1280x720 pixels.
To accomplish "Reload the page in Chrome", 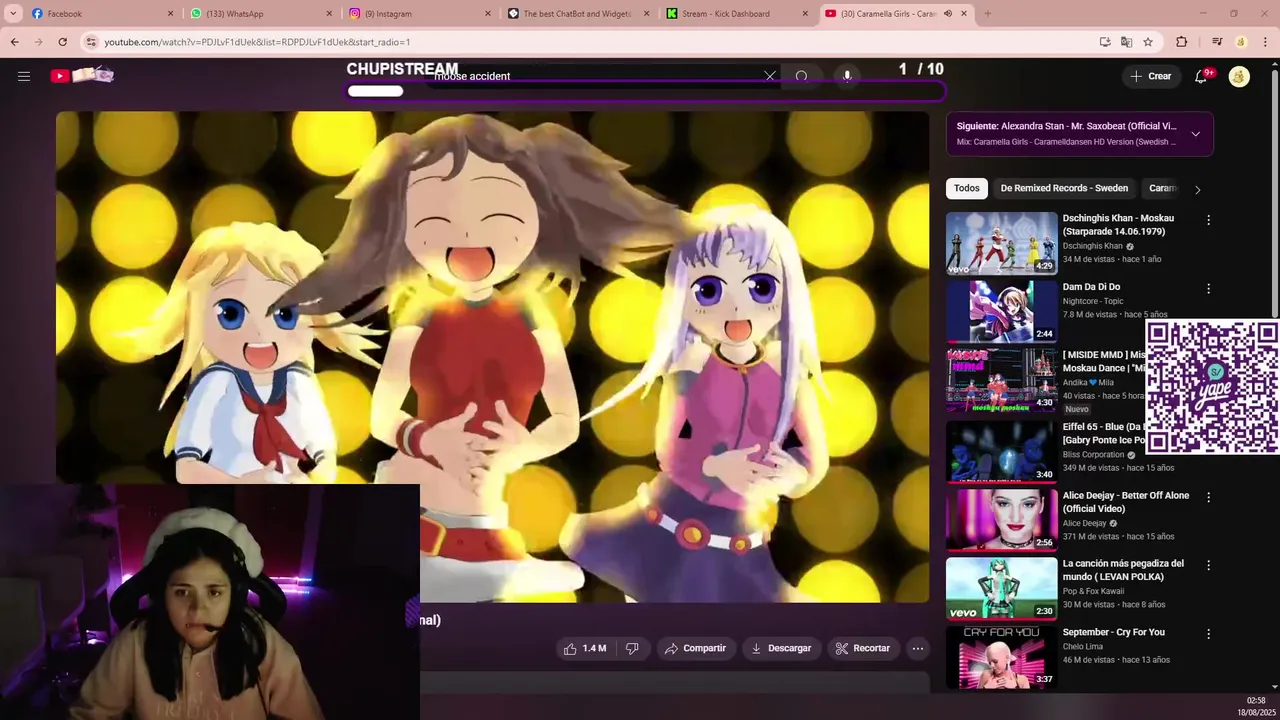I will click(x=62, y=42).
